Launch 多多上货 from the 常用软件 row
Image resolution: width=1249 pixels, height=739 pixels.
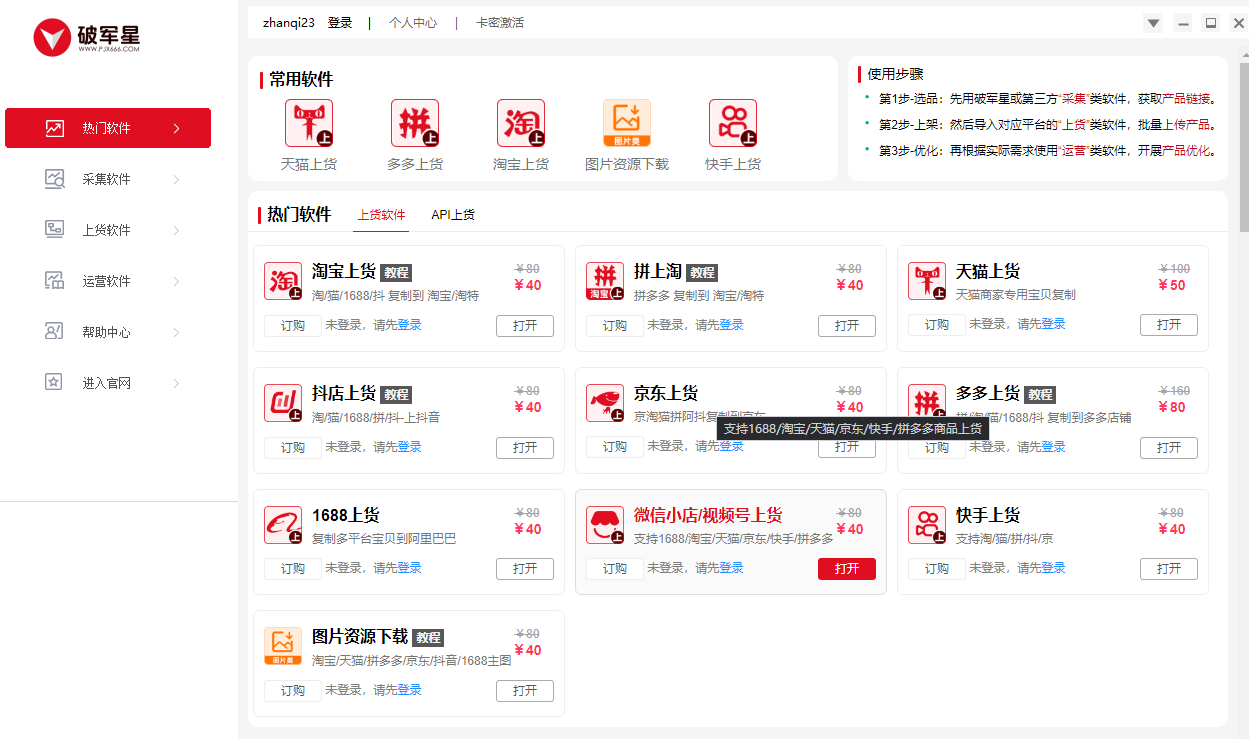tap(414, 124)
